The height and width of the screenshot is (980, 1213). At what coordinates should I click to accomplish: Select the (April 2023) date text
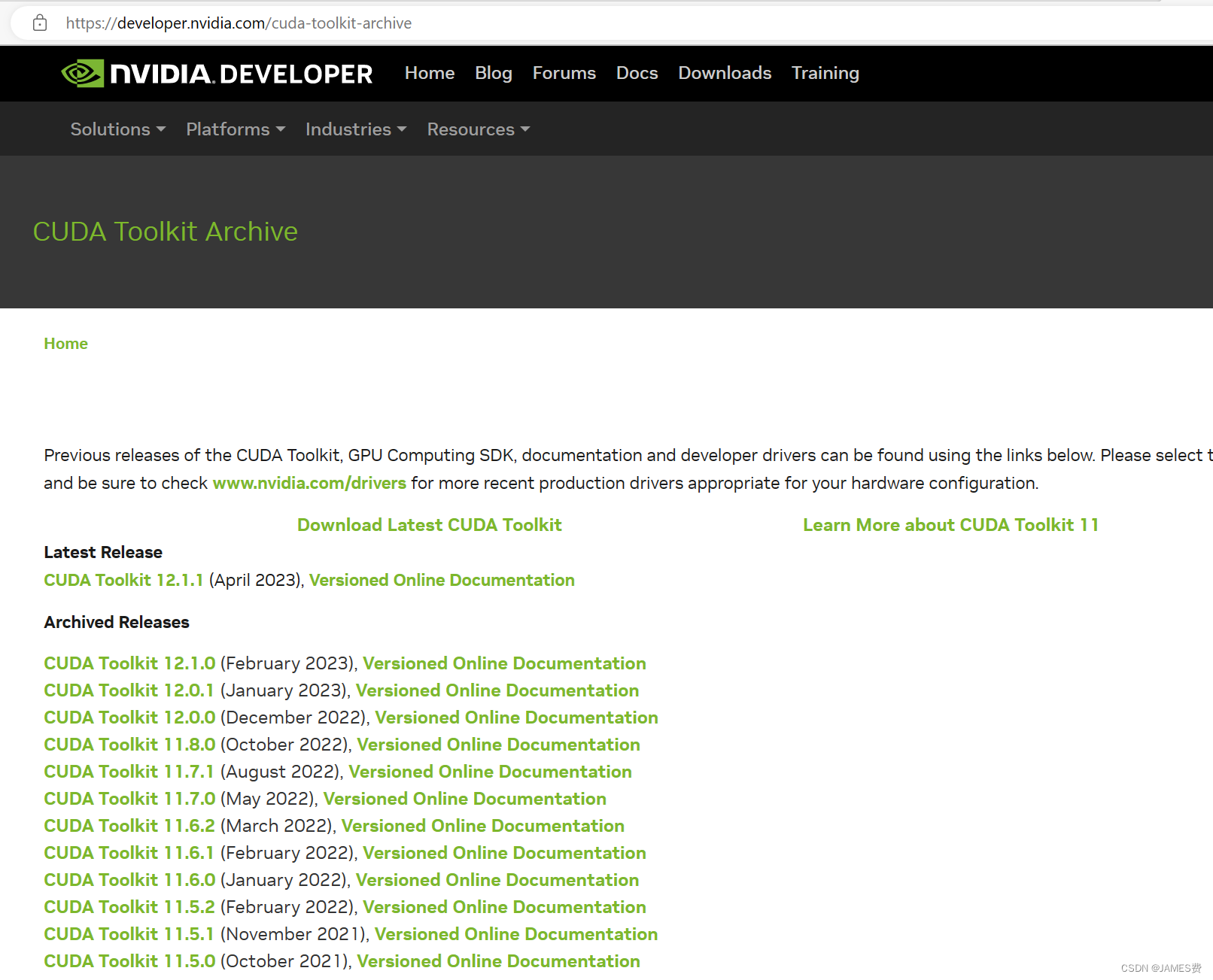point(256,580)
